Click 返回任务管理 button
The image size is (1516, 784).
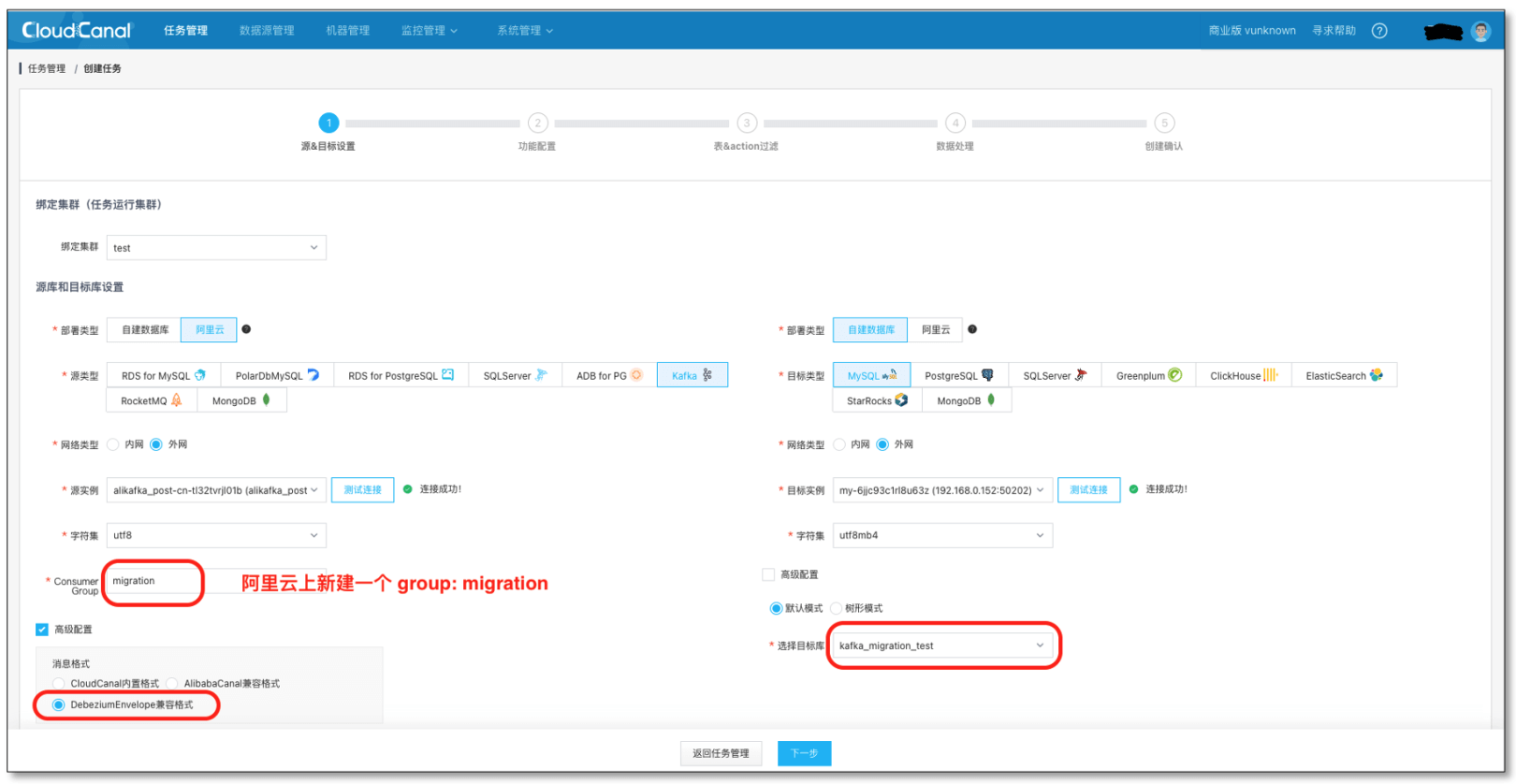721,753
